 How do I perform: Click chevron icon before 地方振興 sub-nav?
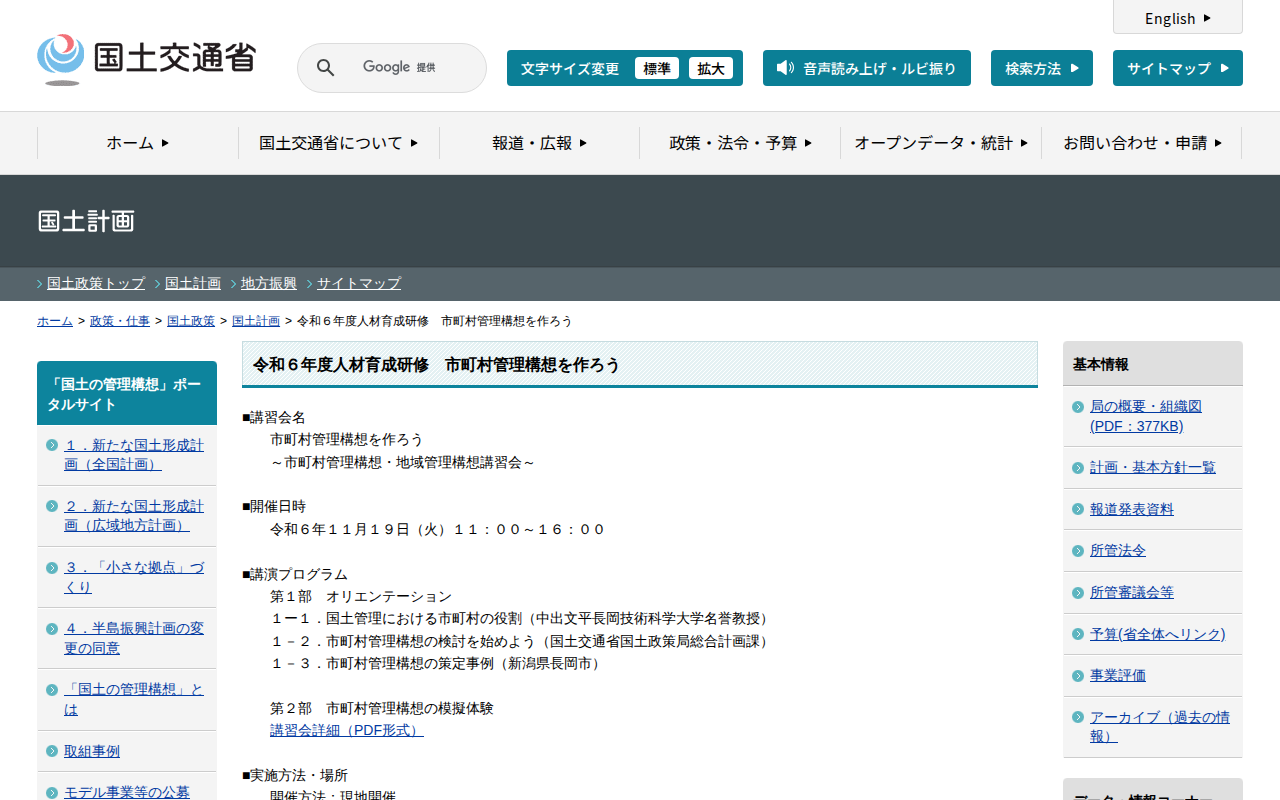[x=234, y=284]
